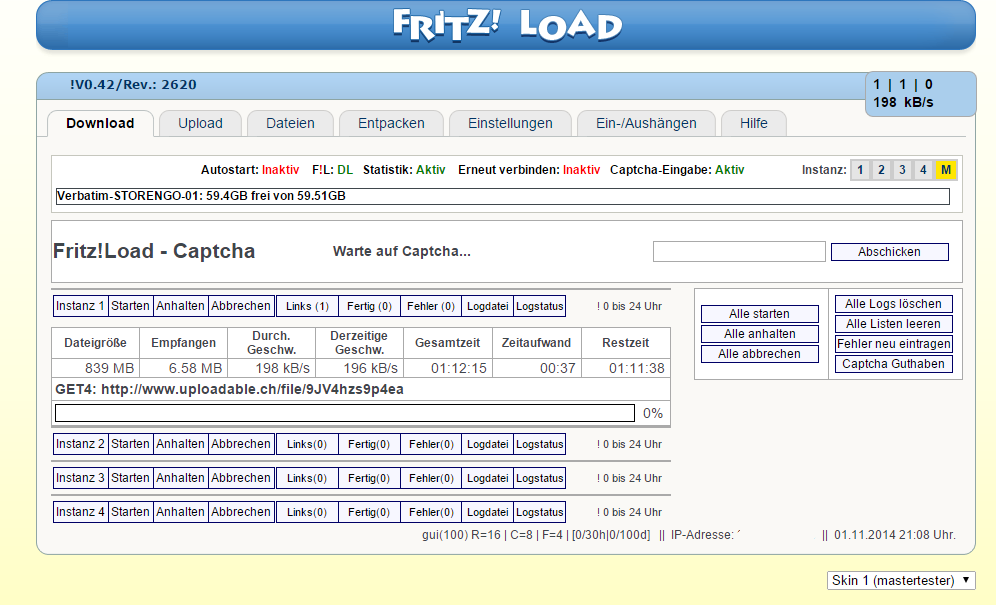Select instance view 2
Image resolution: width=996 pixels, height=605 pixels.
(881, 170)
